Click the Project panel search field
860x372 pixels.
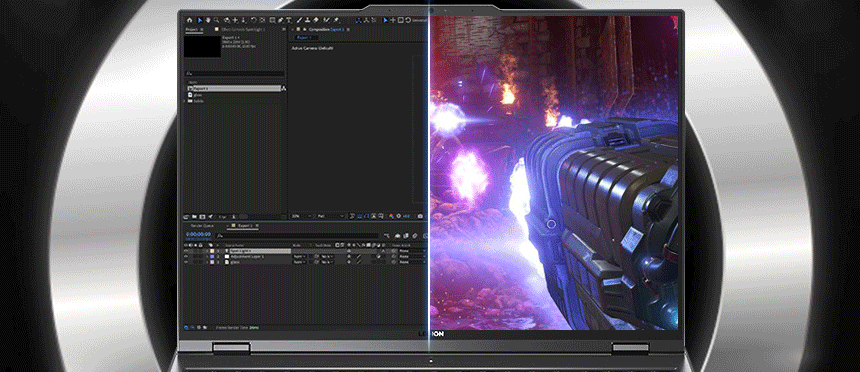(235, 73)
